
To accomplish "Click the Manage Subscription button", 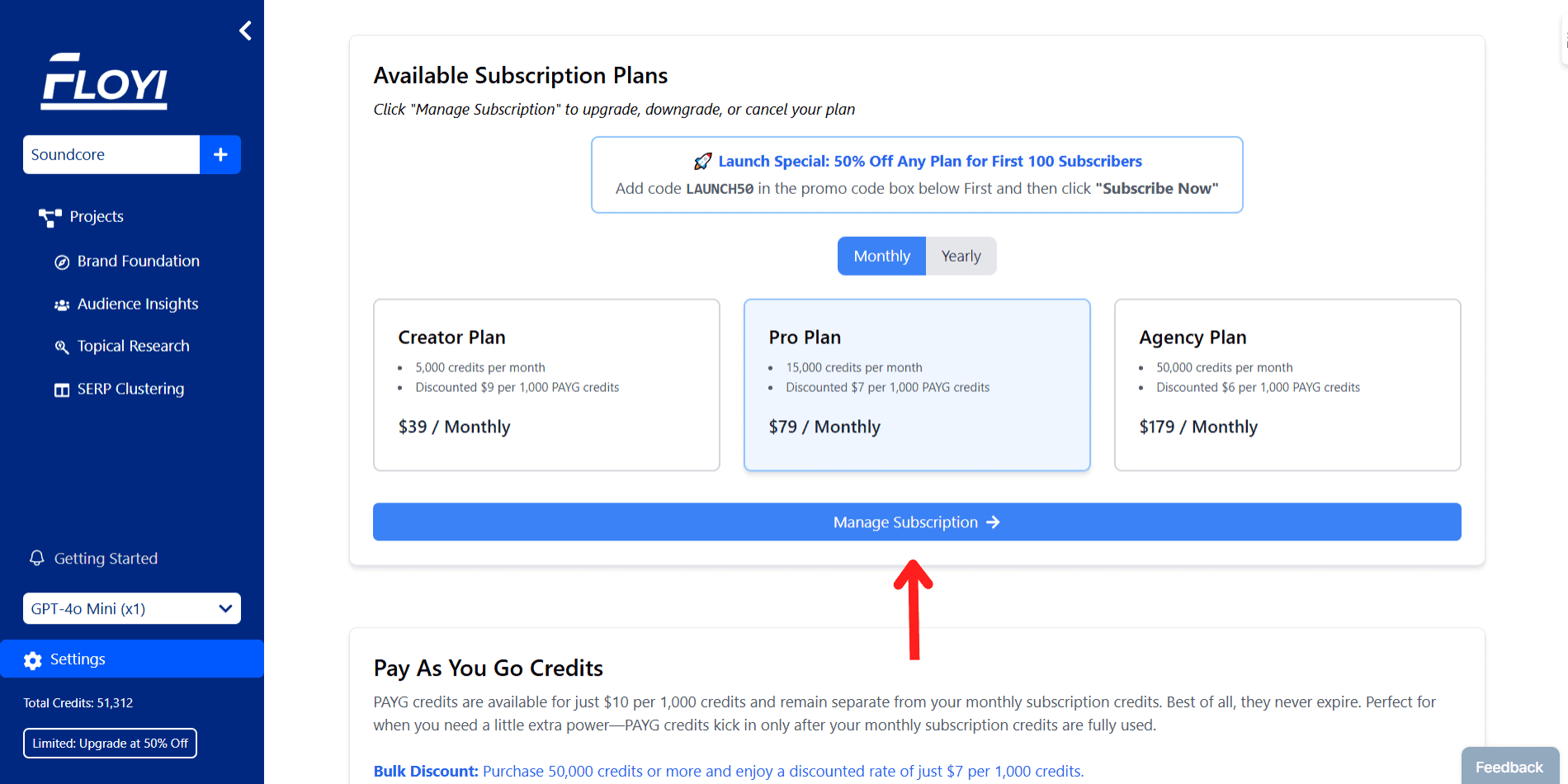I will (x=917, y=522).
